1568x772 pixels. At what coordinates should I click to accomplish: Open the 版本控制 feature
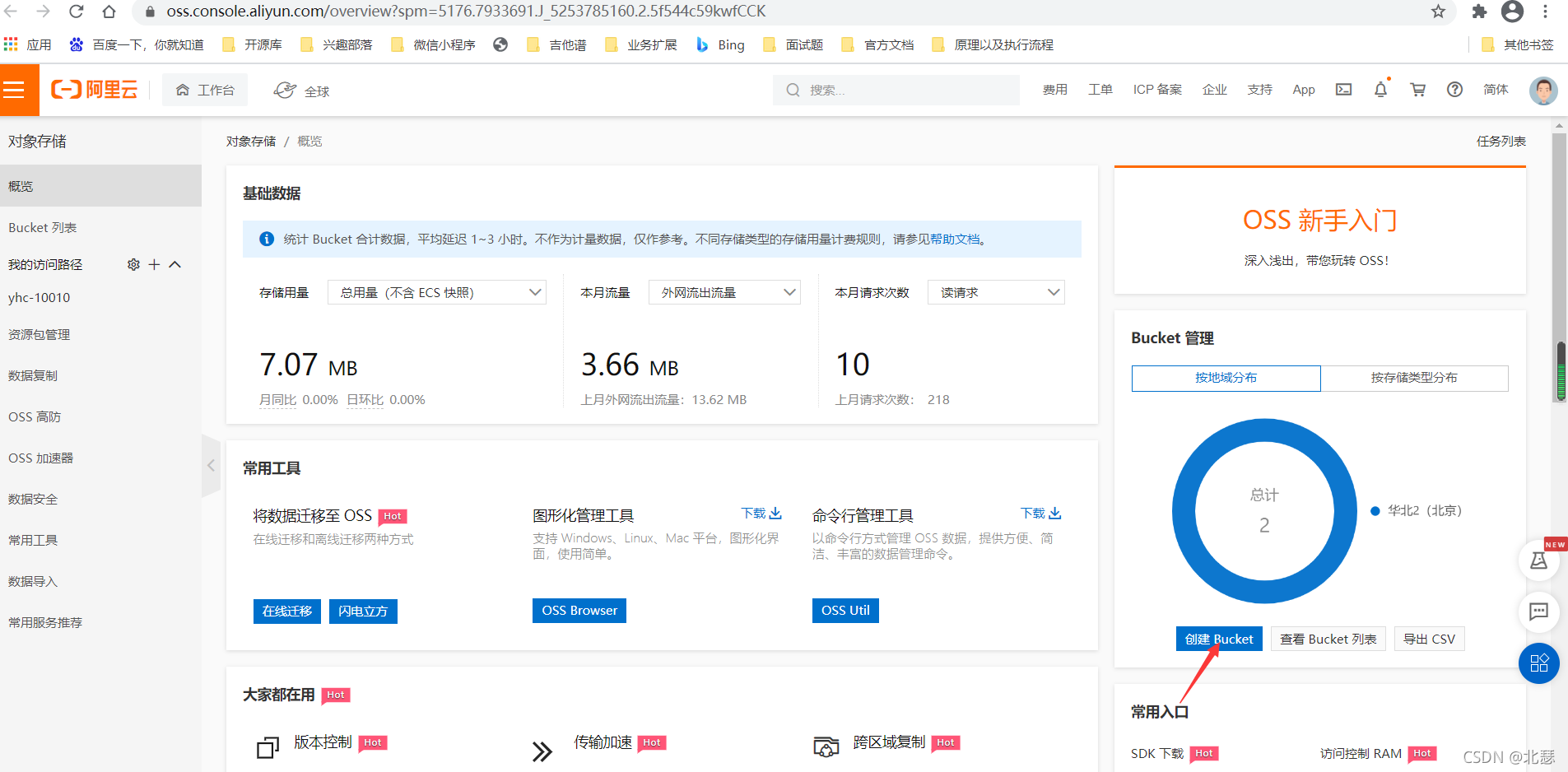323,742
